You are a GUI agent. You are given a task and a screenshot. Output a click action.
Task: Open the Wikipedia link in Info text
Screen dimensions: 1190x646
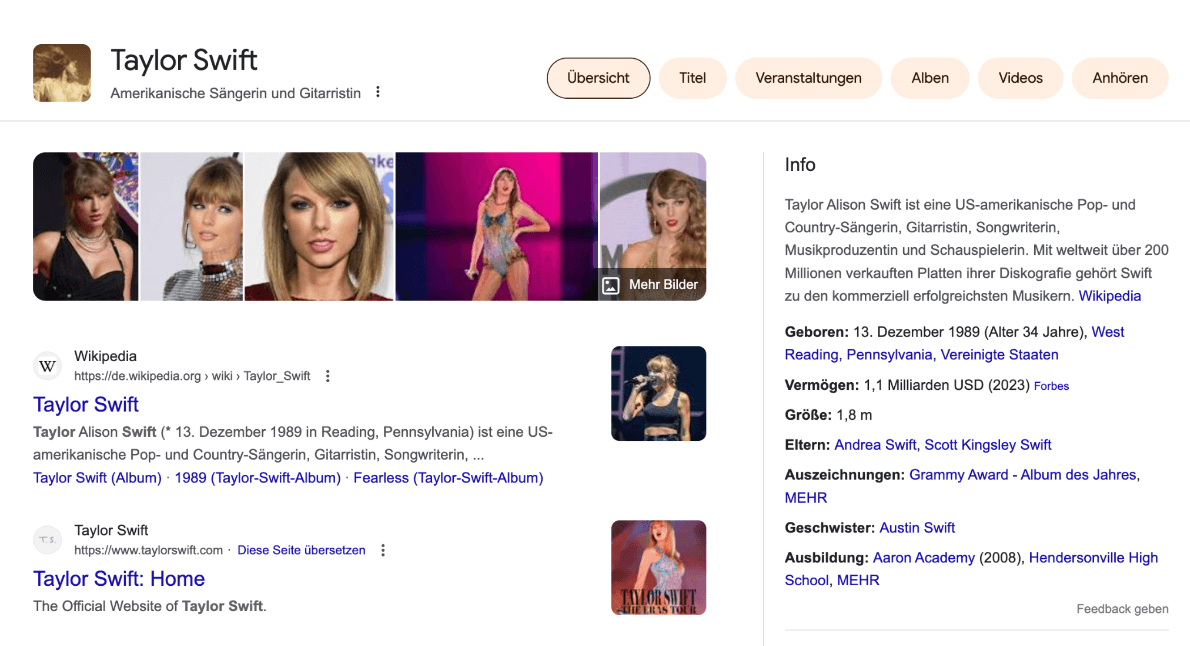1110,296
